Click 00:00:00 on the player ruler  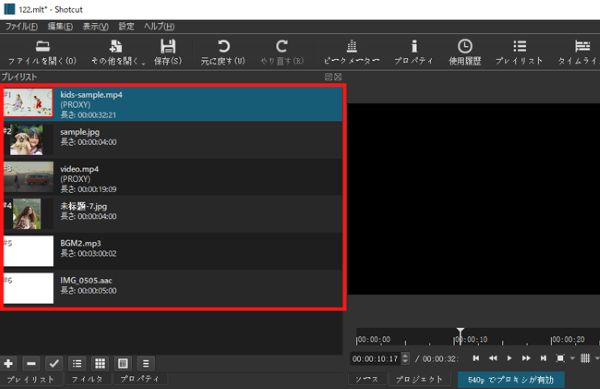373,340
